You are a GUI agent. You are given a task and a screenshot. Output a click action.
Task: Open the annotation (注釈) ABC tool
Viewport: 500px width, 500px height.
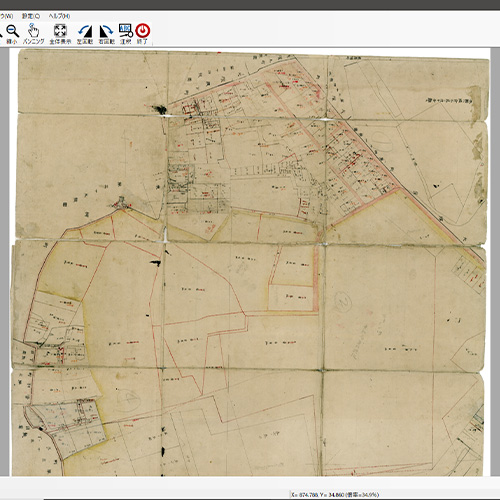[126, 34]
